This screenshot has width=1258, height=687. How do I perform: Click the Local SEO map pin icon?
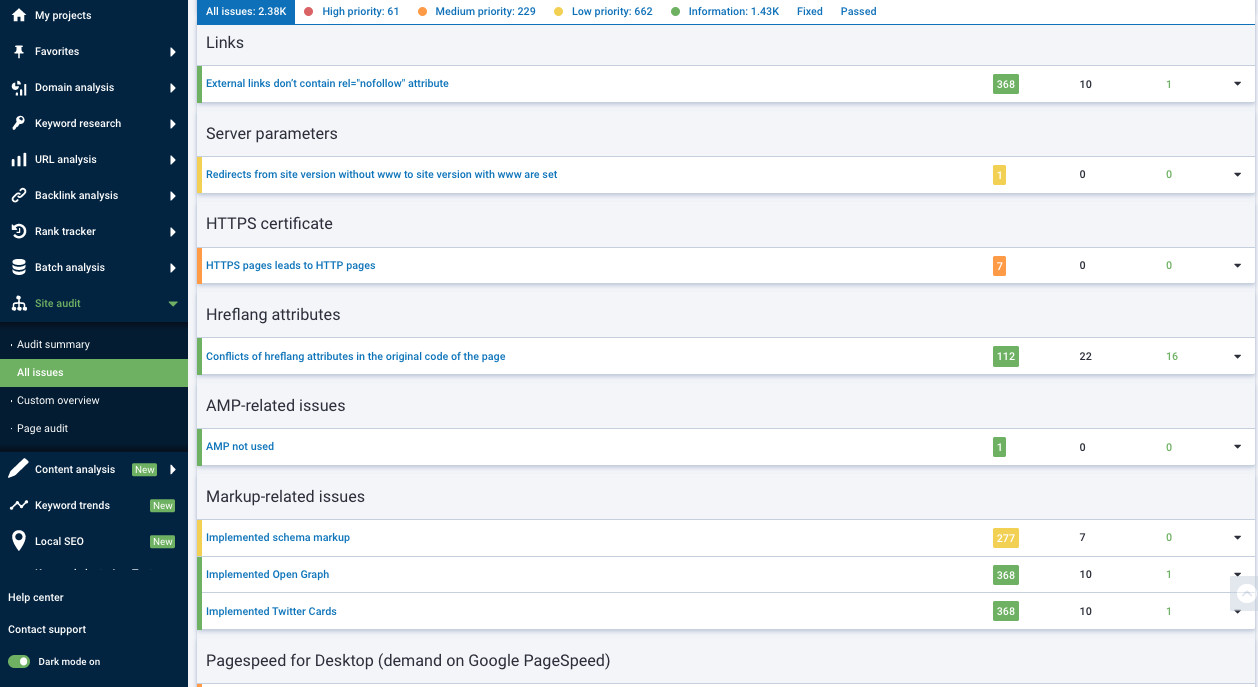[18, 541]
